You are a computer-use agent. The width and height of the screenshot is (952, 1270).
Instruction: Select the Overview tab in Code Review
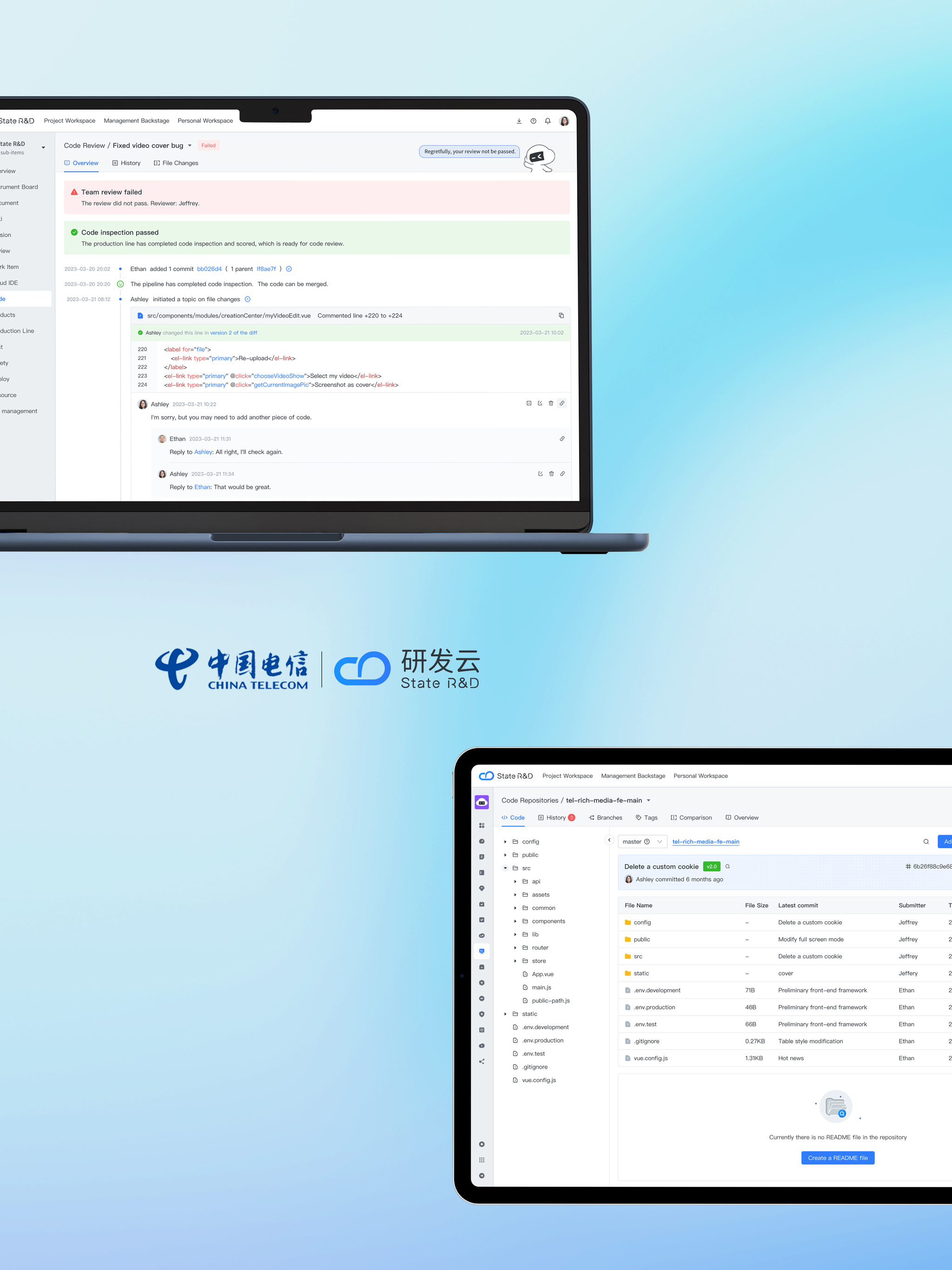tap(81, 163)
